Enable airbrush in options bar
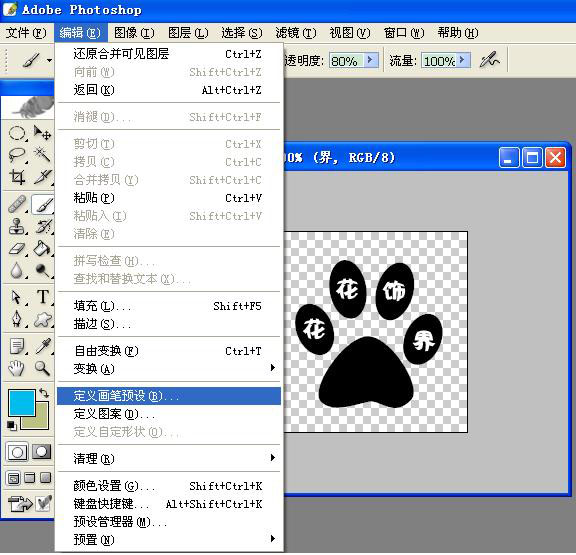Screen dimensions: 576x555 tap(490, 60)
